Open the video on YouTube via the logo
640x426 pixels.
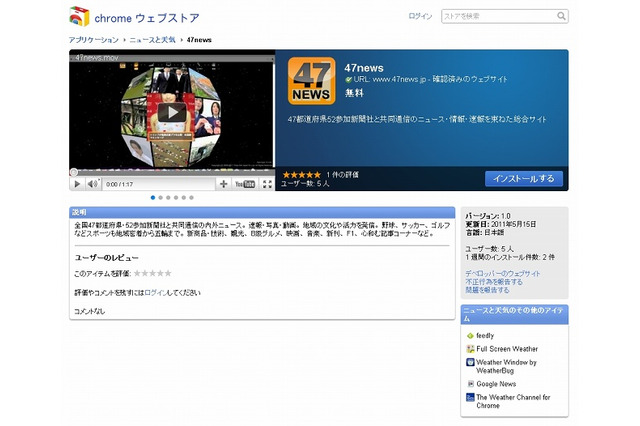(x=245, y=184)
